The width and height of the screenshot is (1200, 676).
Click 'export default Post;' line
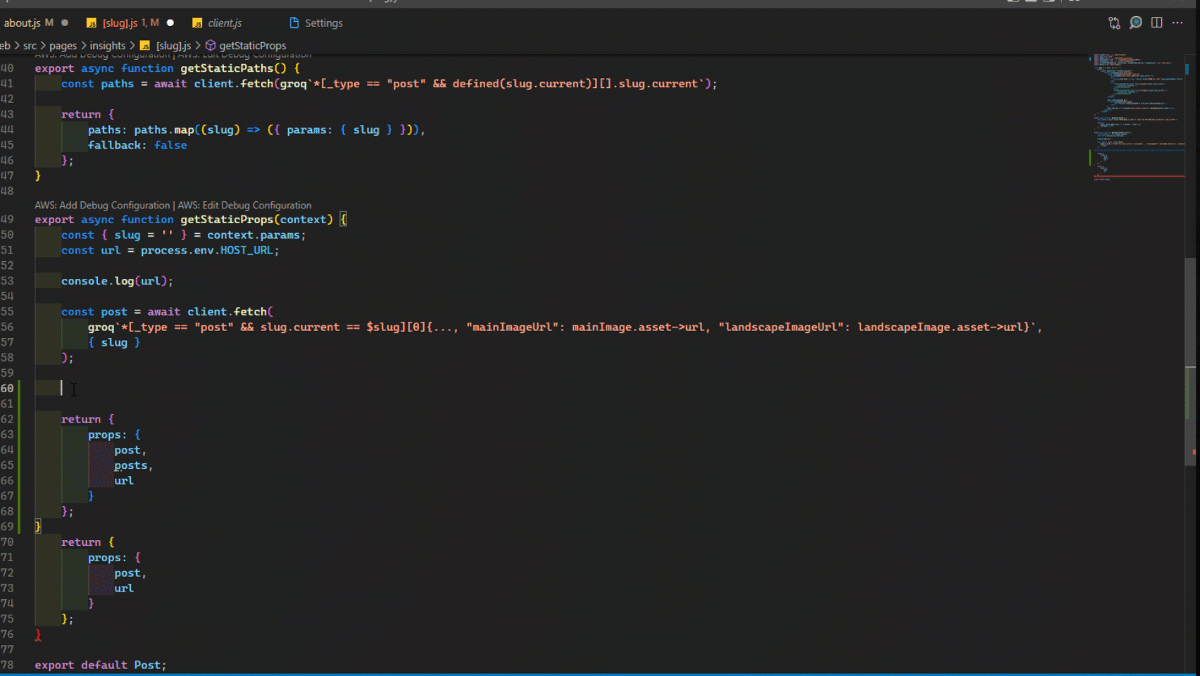(101, 665)
